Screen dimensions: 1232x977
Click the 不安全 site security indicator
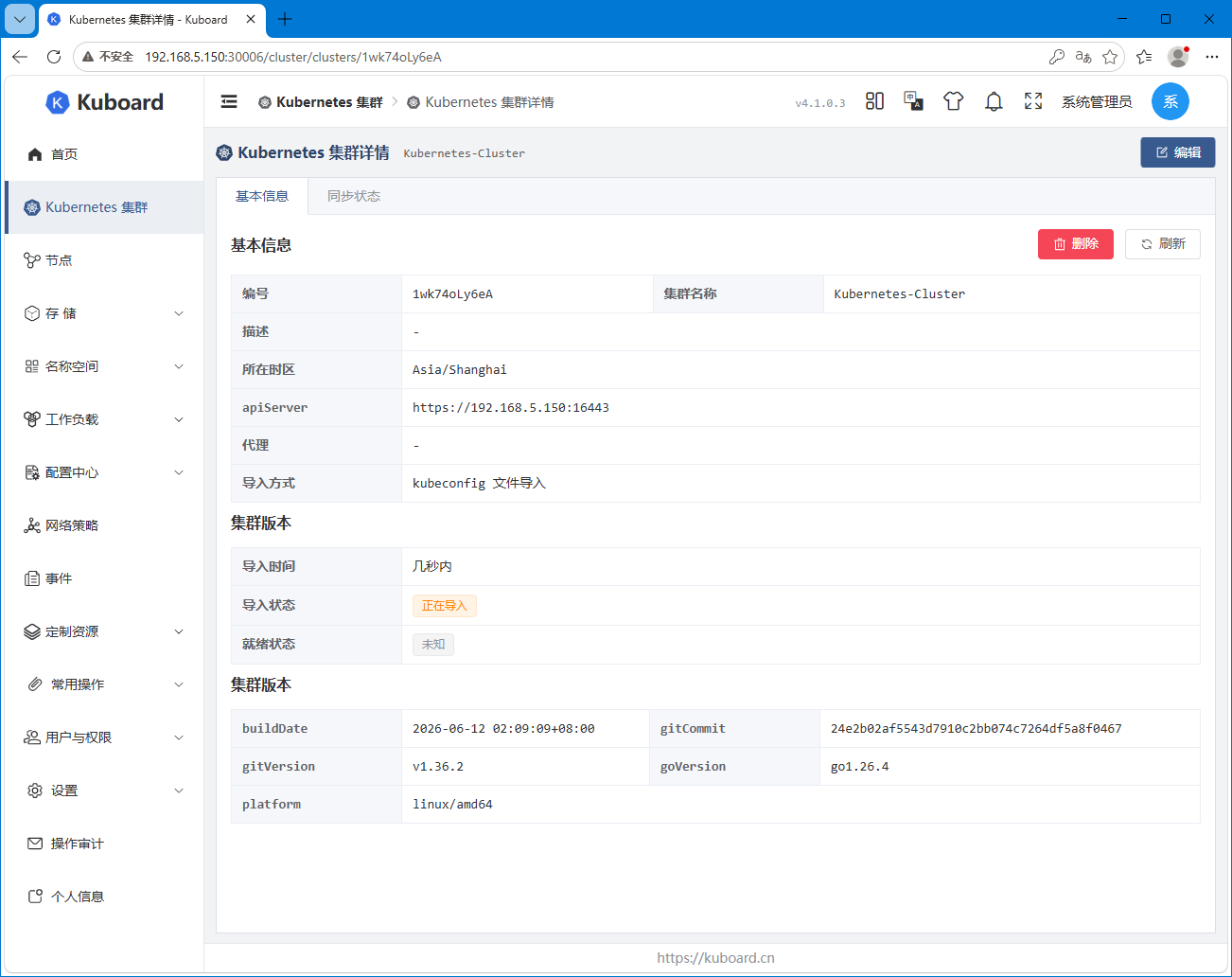click(x=108, y=57)
